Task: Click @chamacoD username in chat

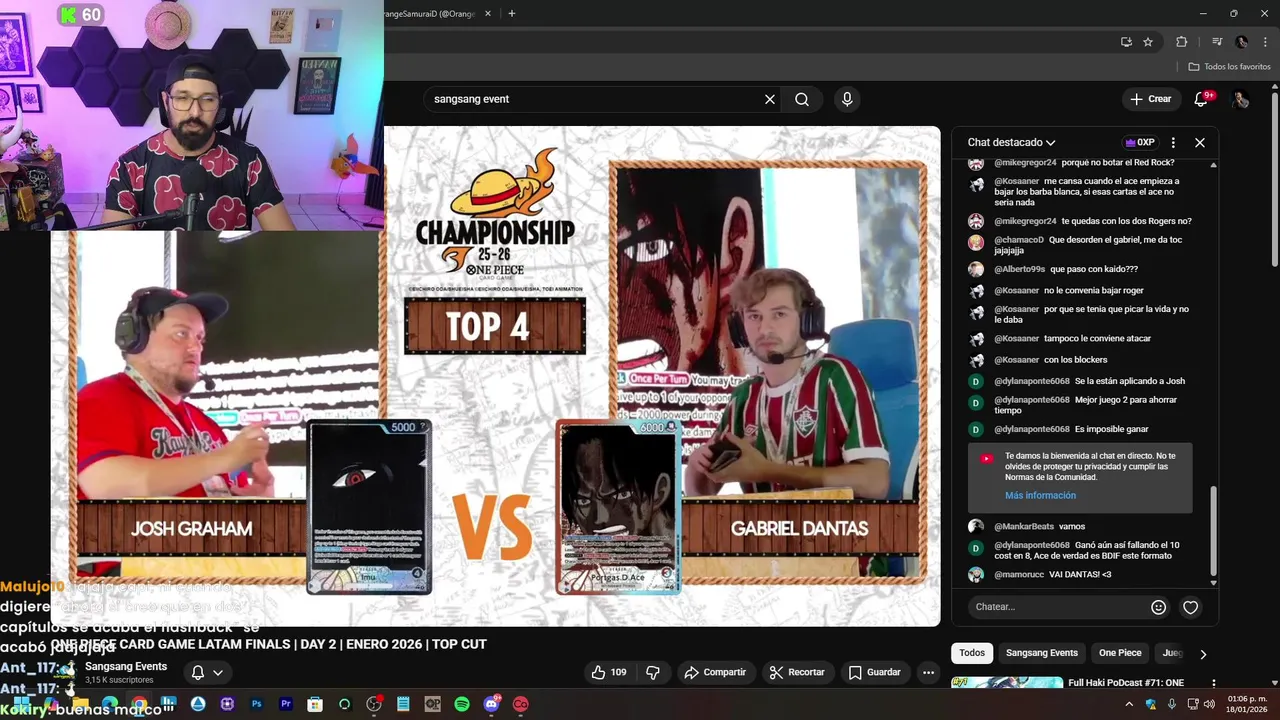Action: pyautogui.click(x=1019, y=240)
